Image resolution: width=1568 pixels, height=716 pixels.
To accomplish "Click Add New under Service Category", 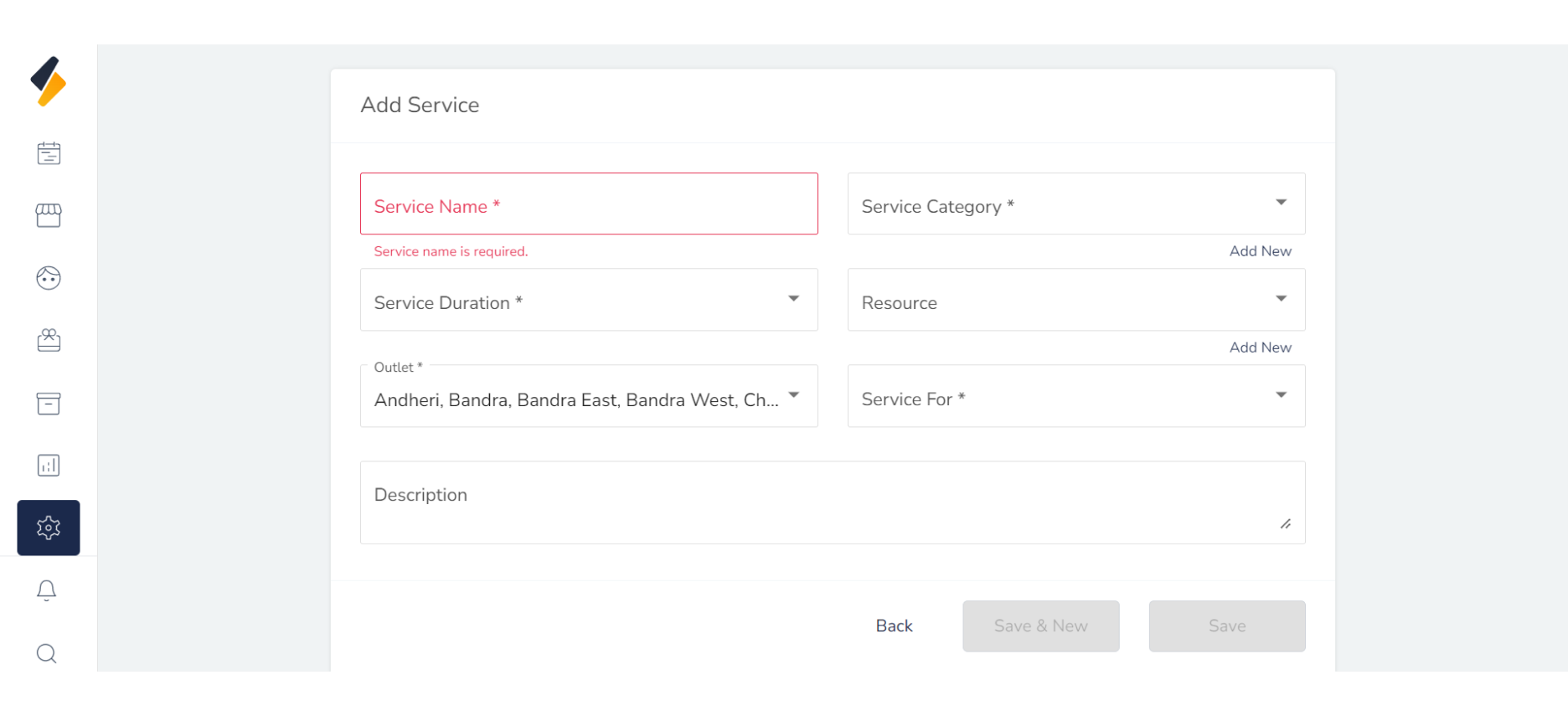I will [x=1260, y=251].
